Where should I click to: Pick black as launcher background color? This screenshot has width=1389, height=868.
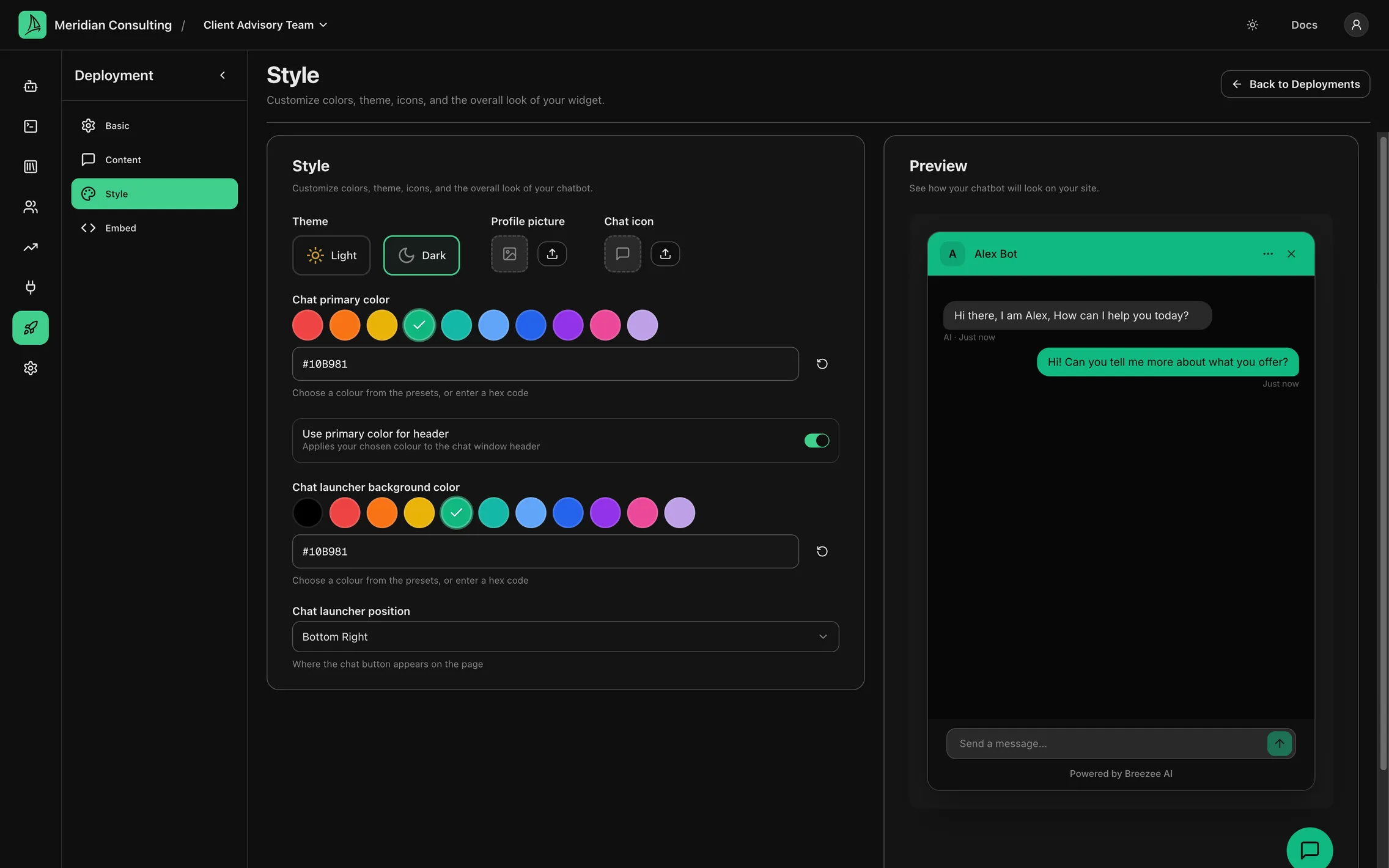tap(308, 512)
